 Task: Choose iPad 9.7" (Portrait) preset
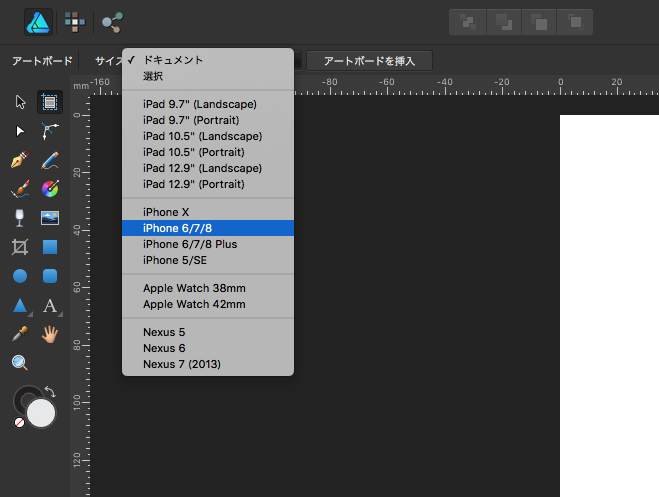tap(208, 120)
